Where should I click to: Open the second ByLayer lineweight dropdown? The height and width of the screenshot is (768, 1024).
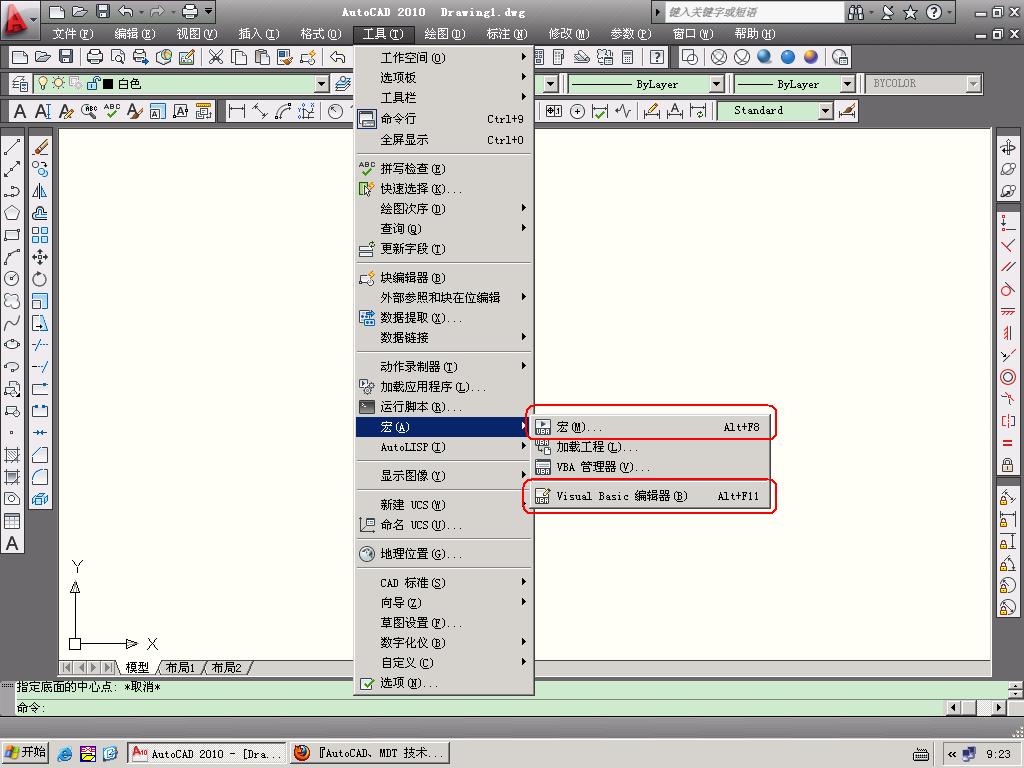(x=847, y=84)
